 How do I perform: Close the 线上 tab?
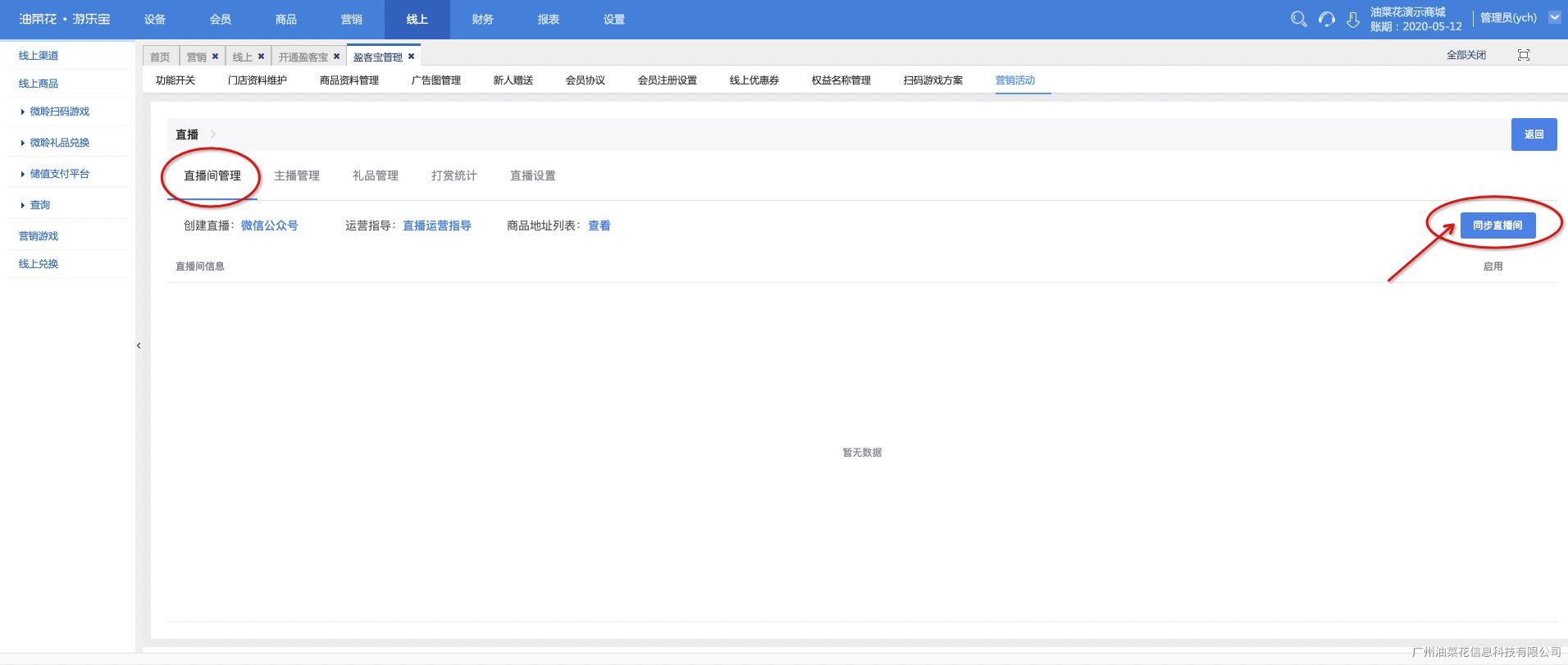pyautogui.click(x=261, y=57)
